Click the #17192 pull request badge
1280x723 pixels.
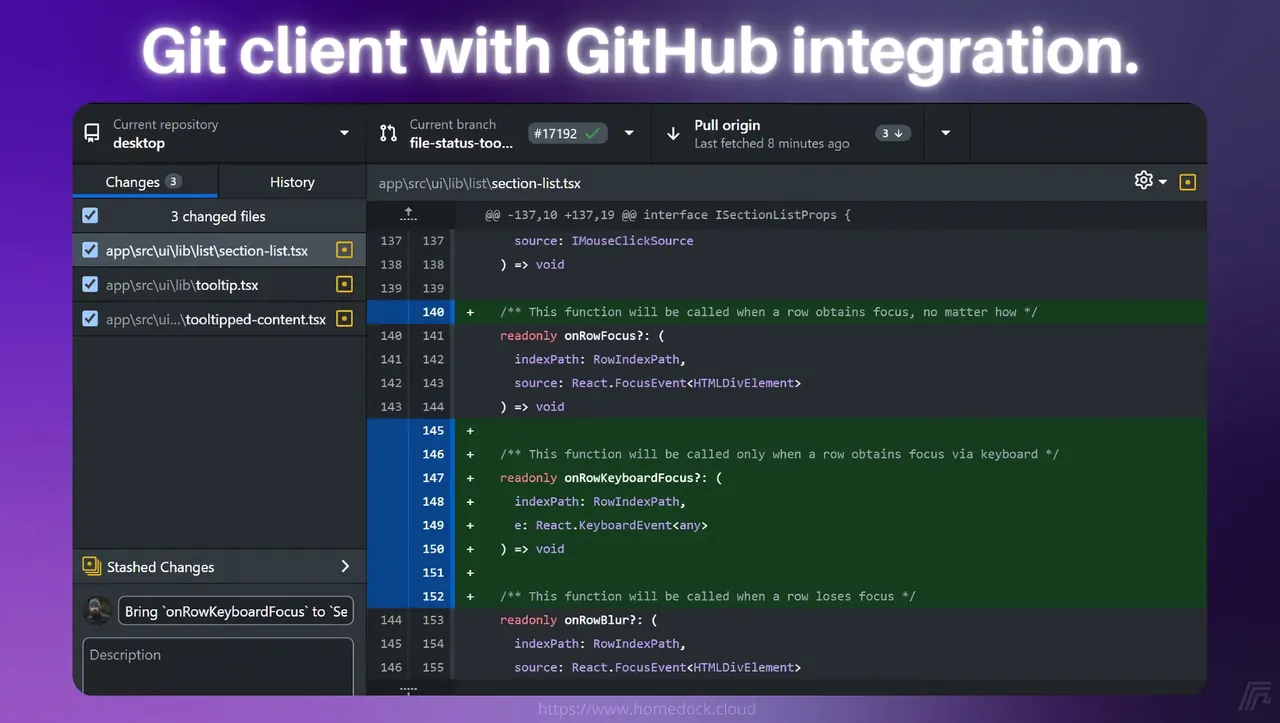568,133
